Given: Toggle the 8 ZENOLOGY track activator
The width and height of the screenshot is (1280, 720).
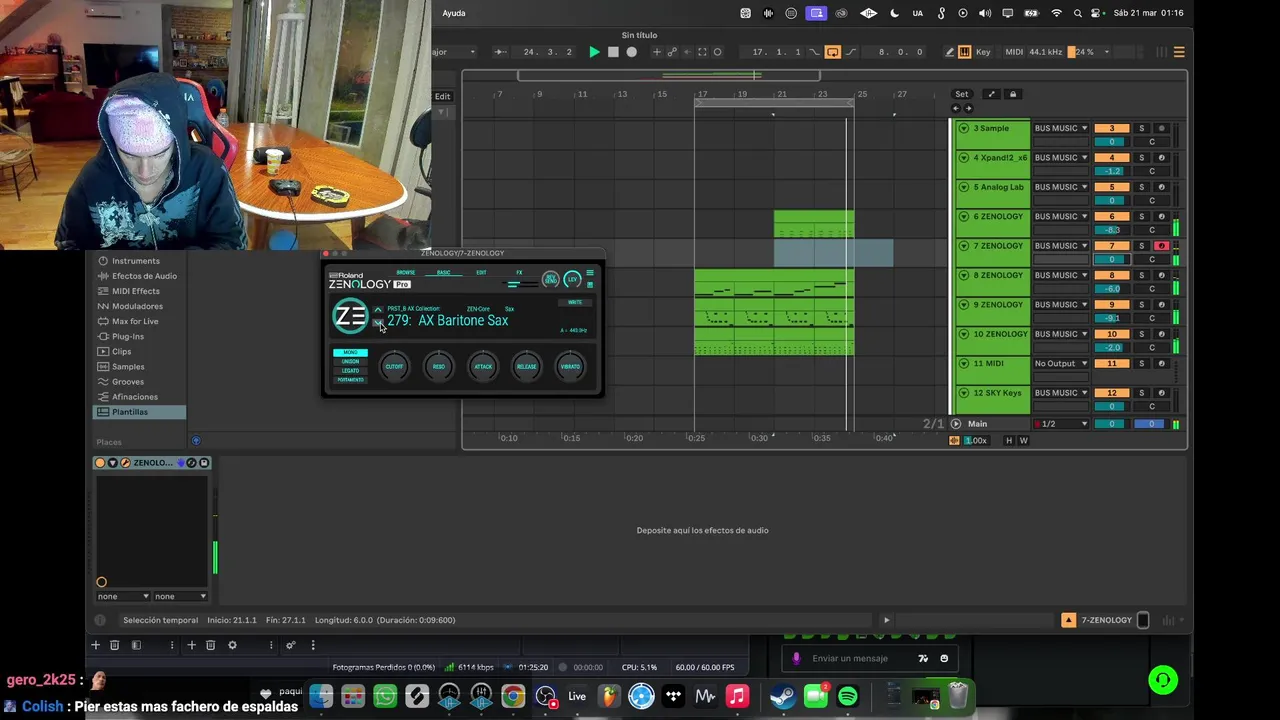Looking at the screenshot, I should pyautogui.click(x=1111, y=275).
